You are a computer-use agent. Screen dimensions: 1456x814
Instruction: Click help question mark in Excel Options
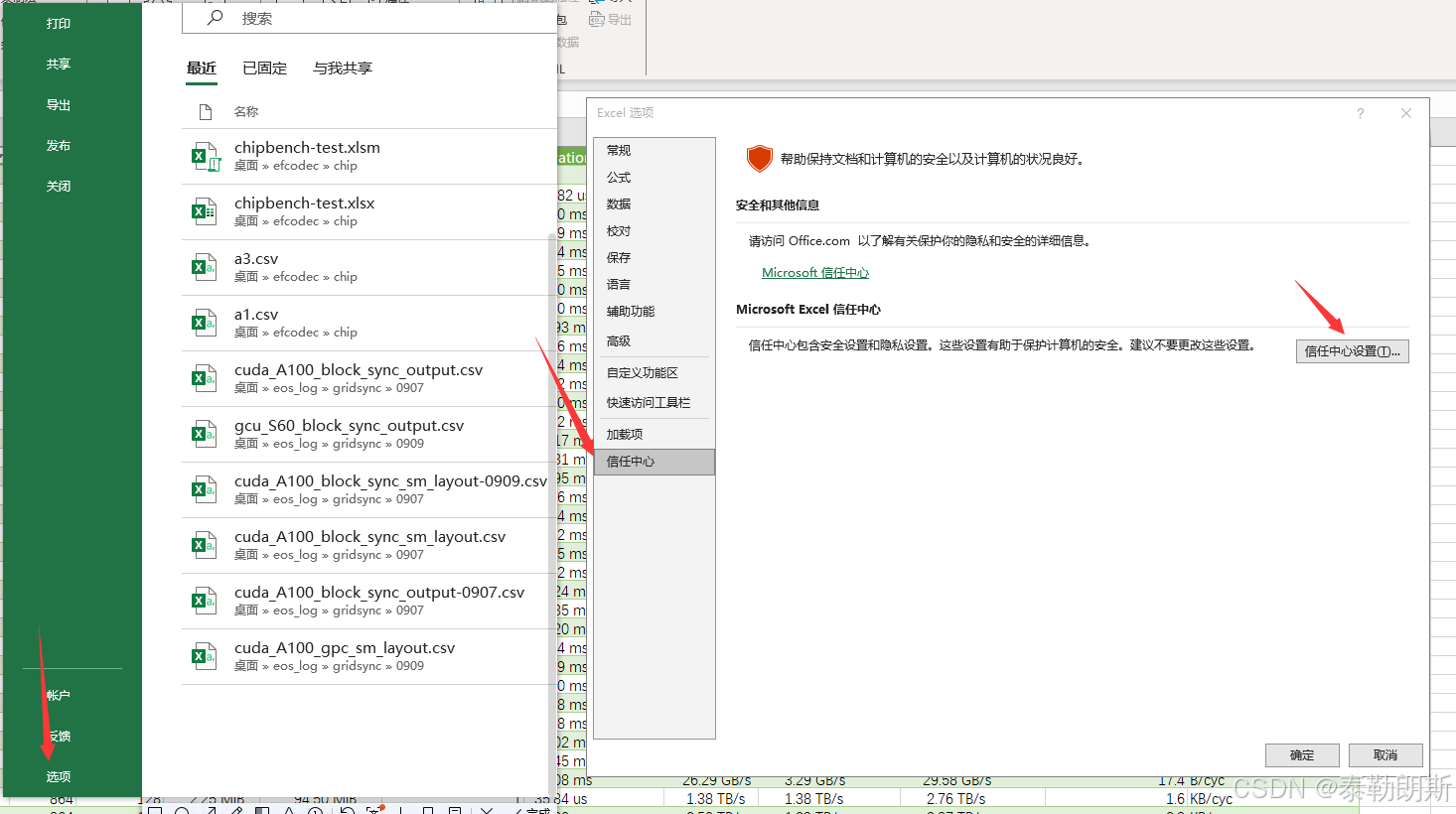(x=1361, y=113)
